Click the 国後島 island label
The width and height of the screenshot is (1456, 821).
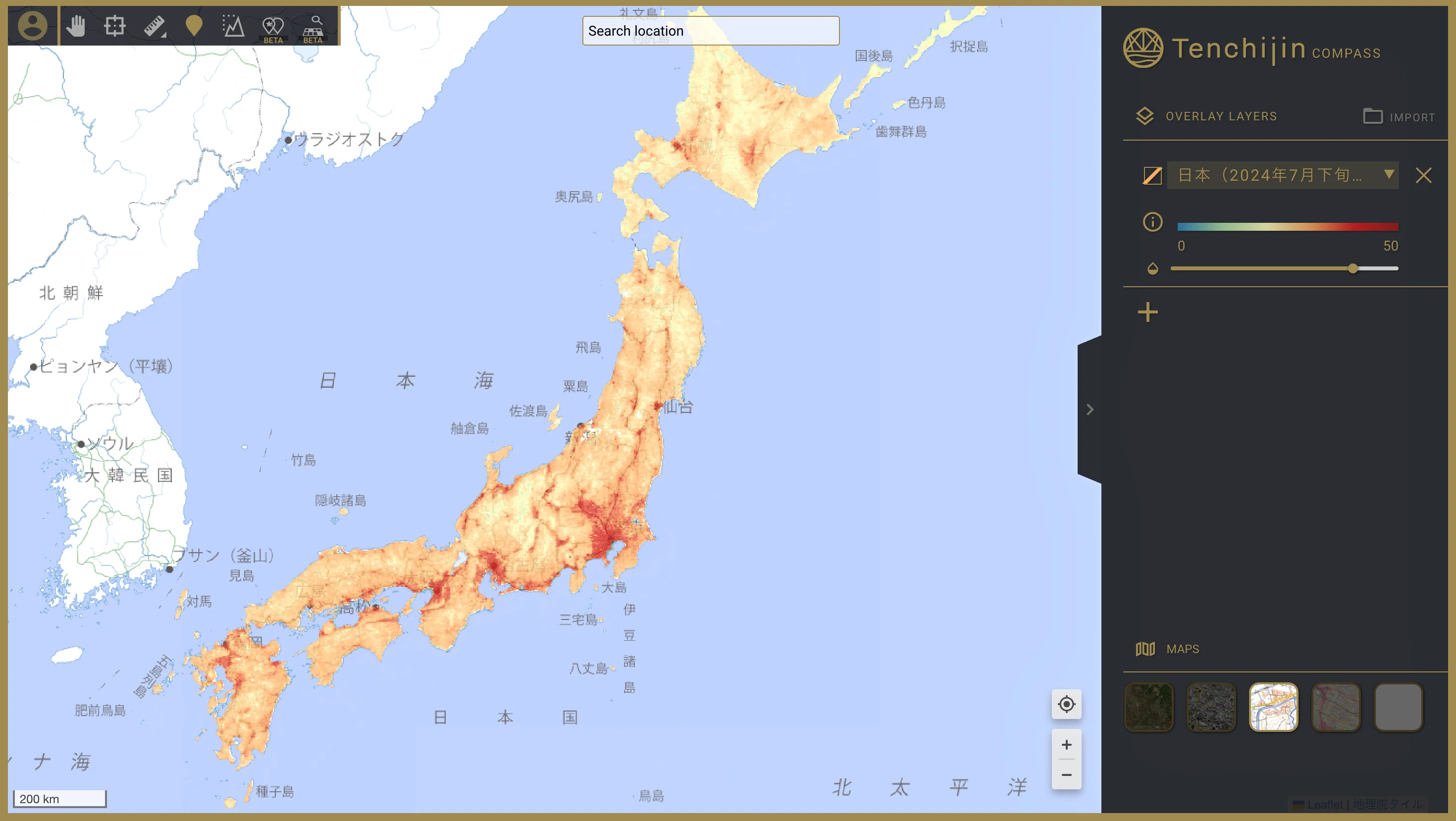click(874, 55)
